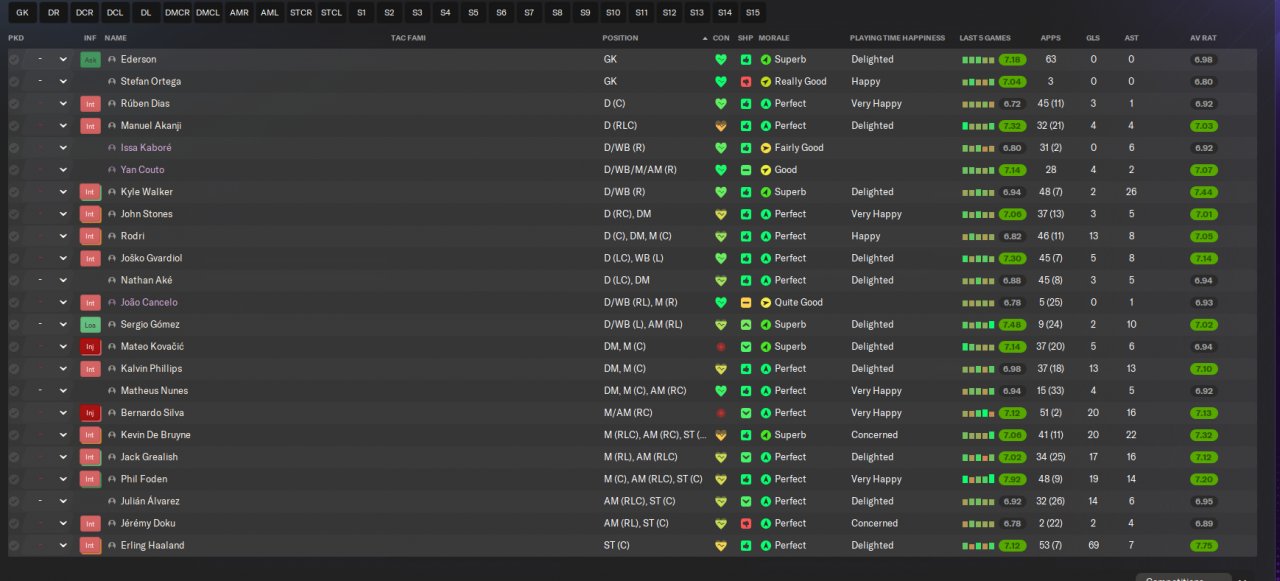Select the GK position slot

click(x=22, y=12)
